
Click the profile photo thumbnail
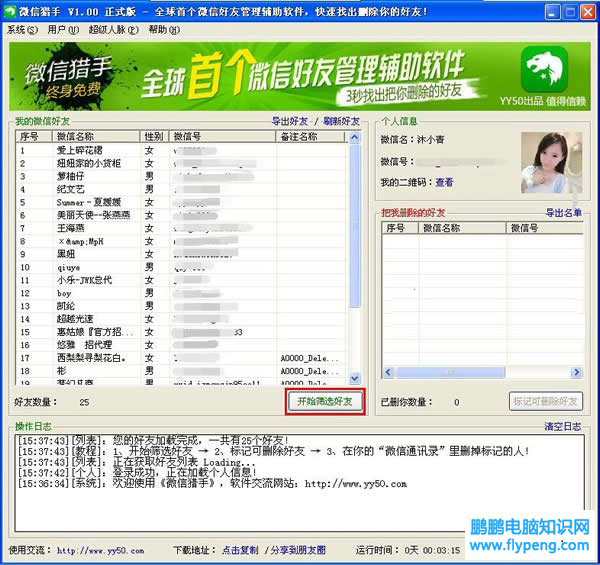551,163
